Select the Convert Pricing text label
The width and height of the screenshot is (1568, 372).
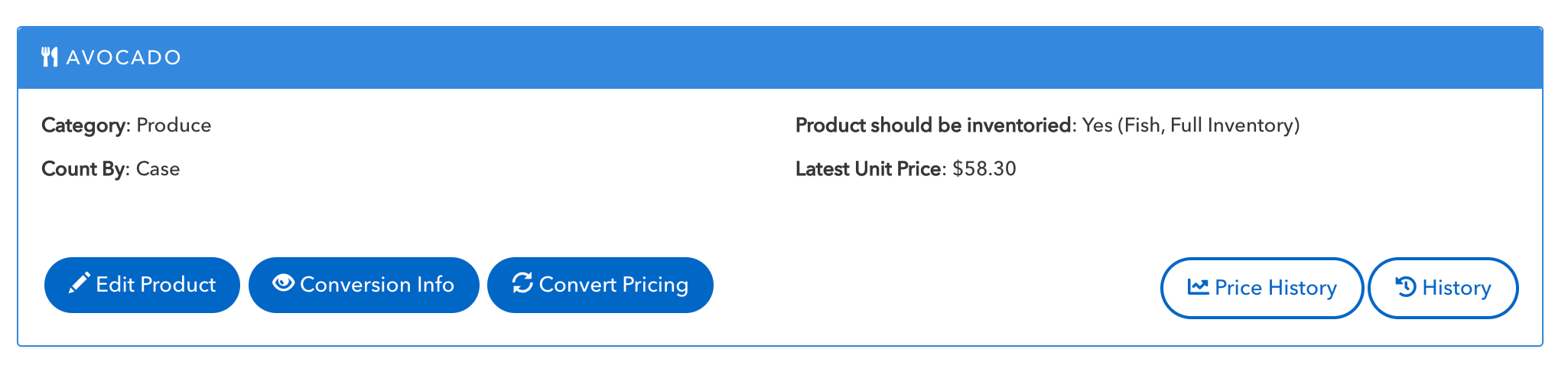(x=613, y=285)
